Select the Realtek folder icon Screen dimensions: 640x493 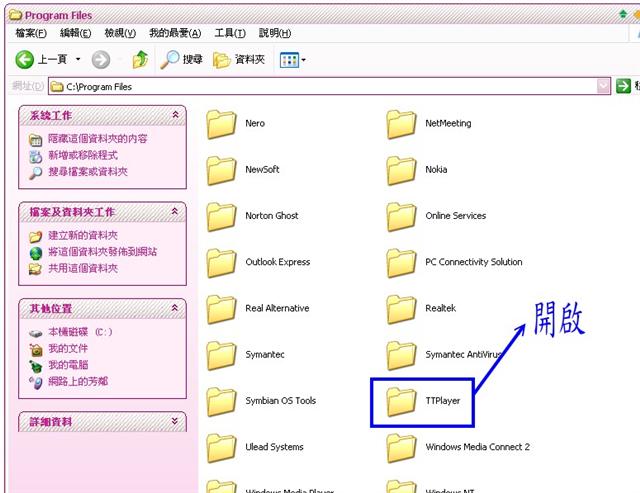coord(401,309)
